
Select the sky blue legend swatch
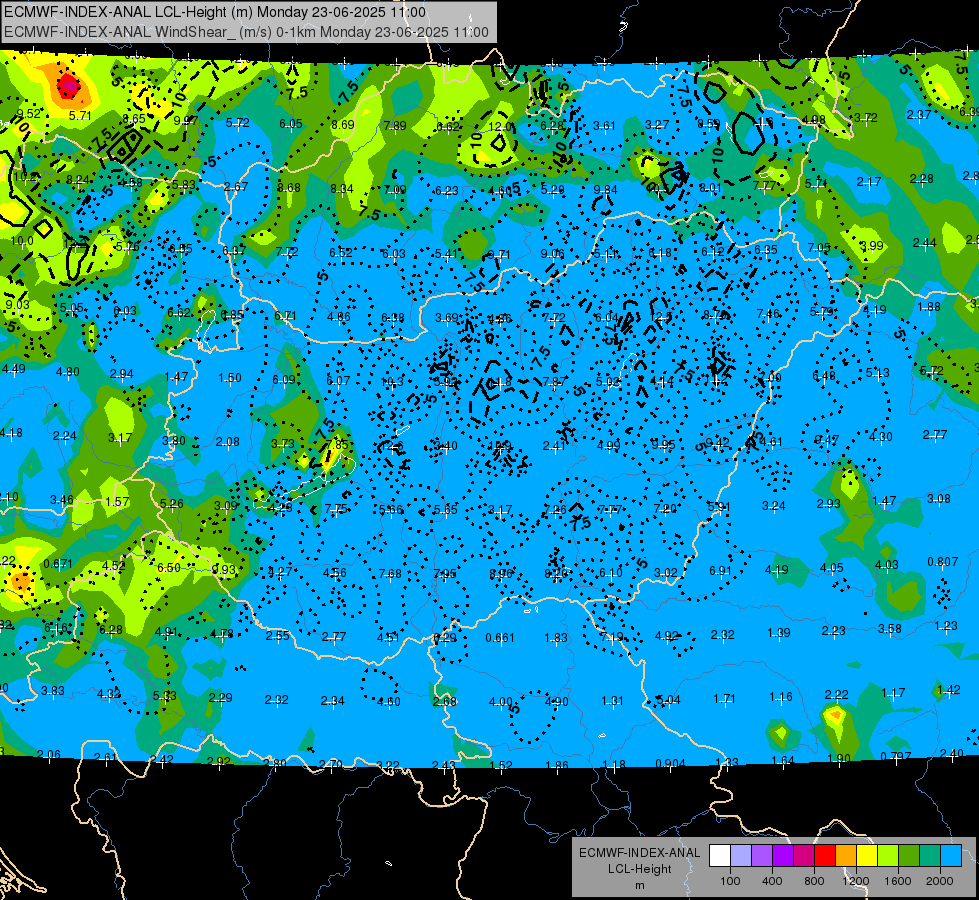(x=951, y=856)
